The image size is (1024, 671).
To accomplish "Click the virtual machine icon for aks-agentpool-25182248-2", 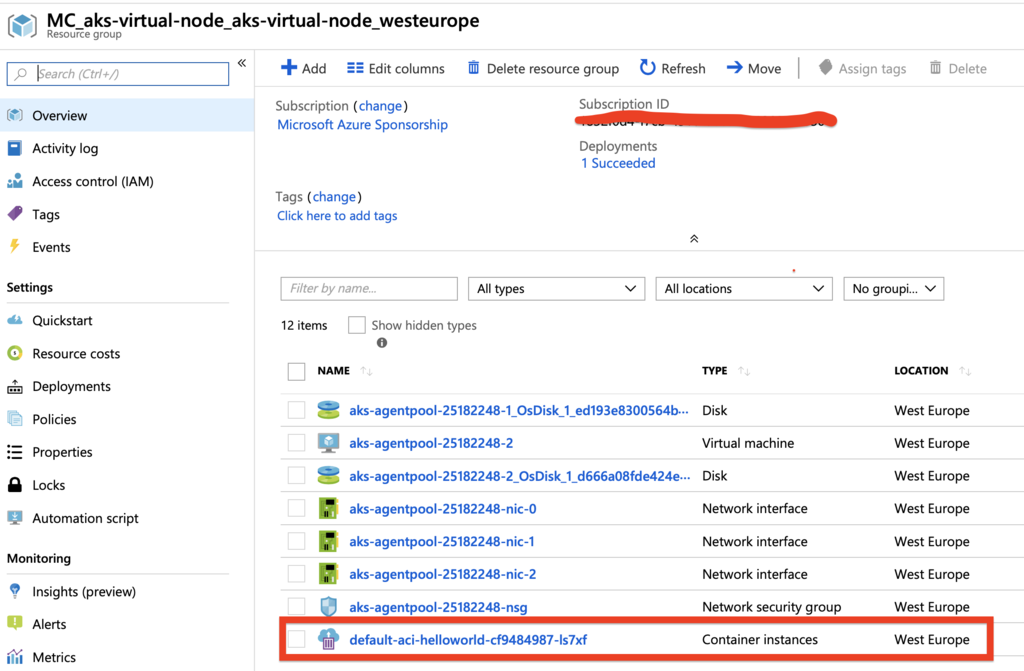I will (328, 443).
